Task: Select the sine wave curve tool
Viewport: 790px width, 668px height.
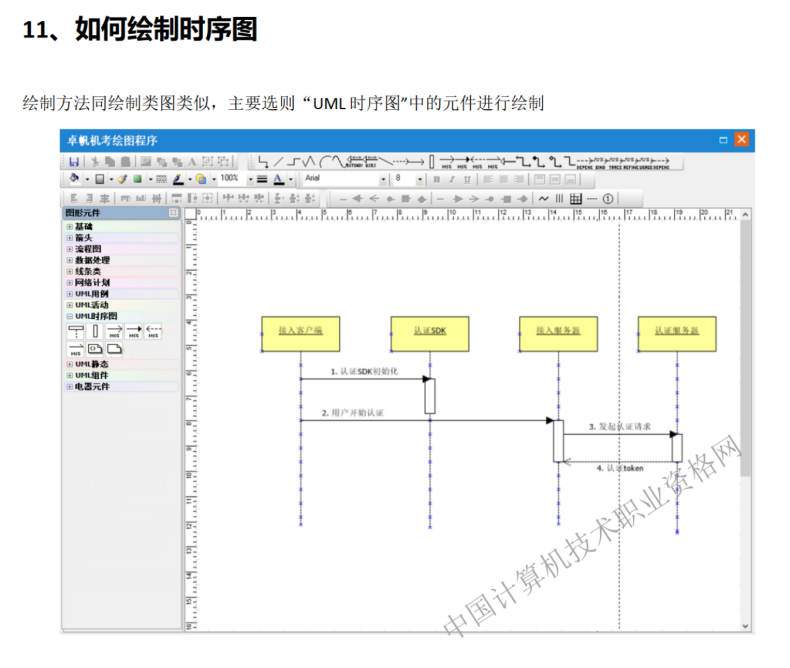Action: tap(337, 162)
